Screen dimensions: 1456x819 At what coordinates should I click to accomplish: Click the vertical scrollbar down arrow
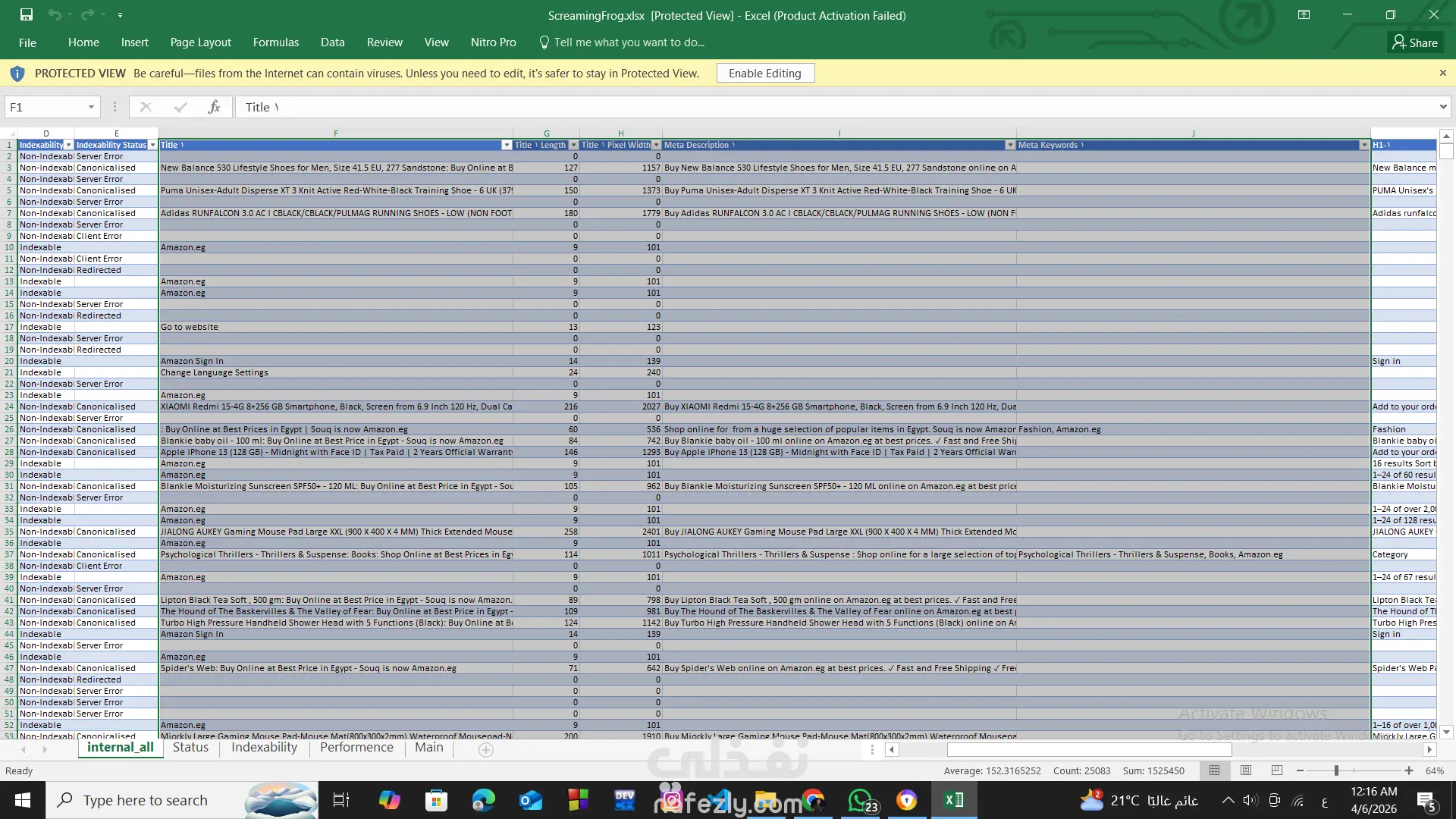pyautogui.click(x=1446, y=732)
